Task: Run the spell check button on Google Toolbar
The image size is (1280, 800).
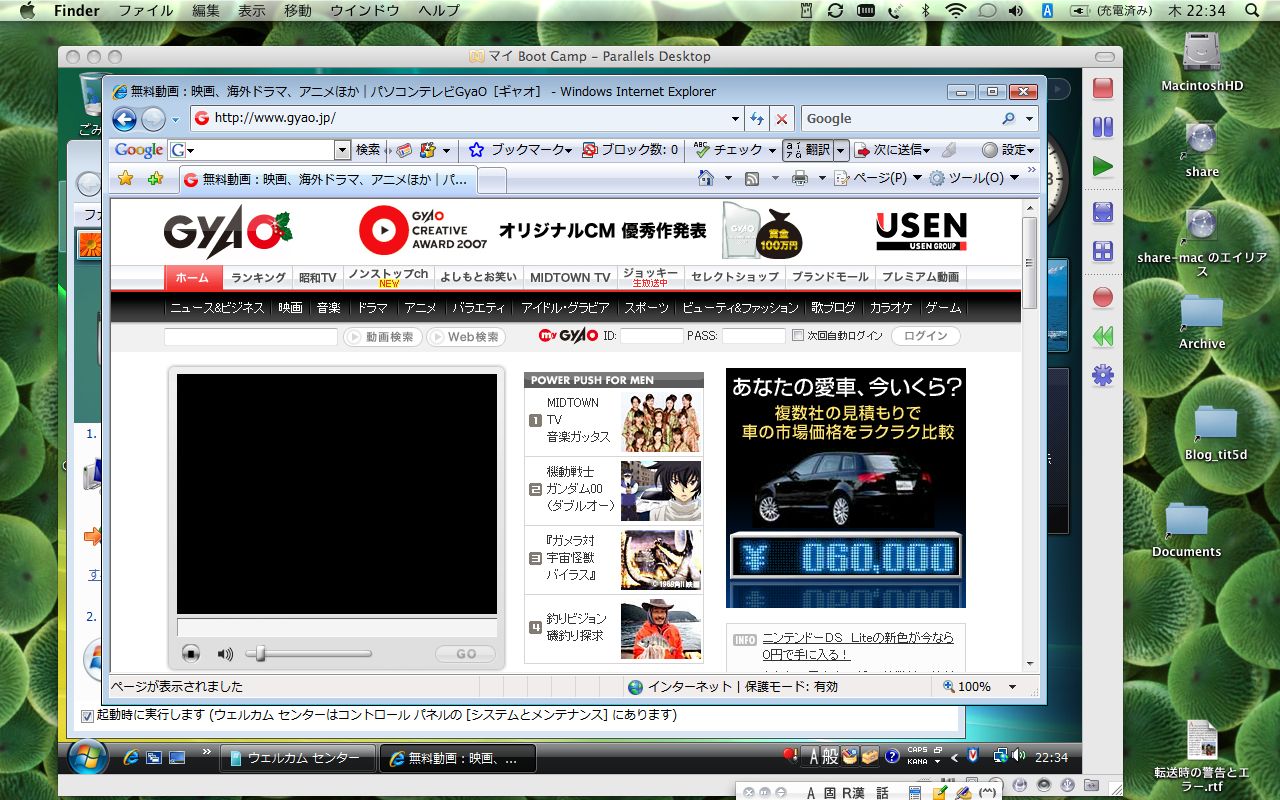Action: 701,150
